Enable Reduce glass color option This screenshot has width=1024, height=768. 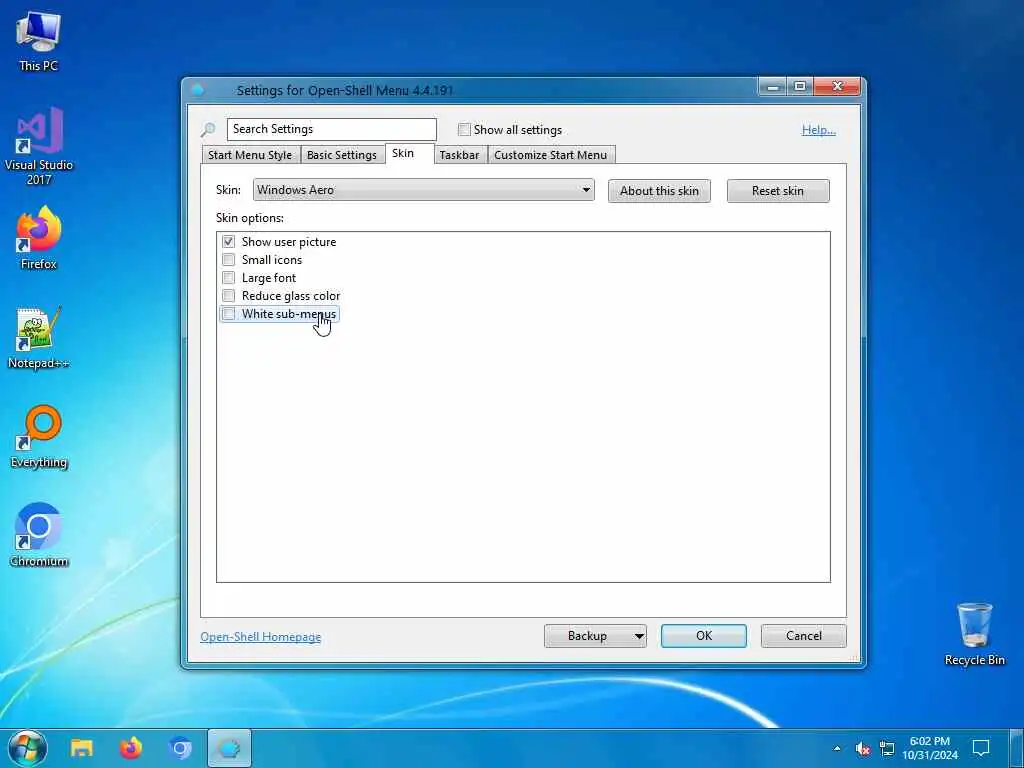point(228,296)
